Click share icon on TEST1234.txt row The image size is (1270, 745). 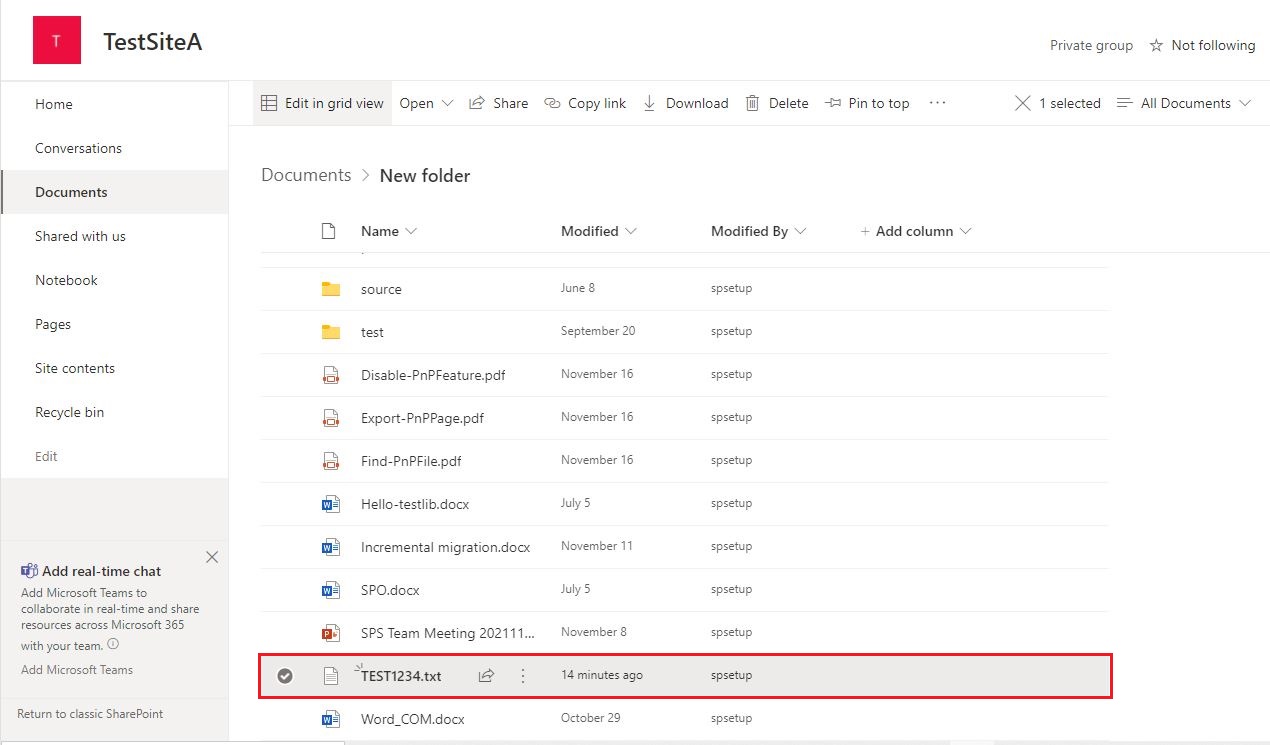tap(486, 676)
